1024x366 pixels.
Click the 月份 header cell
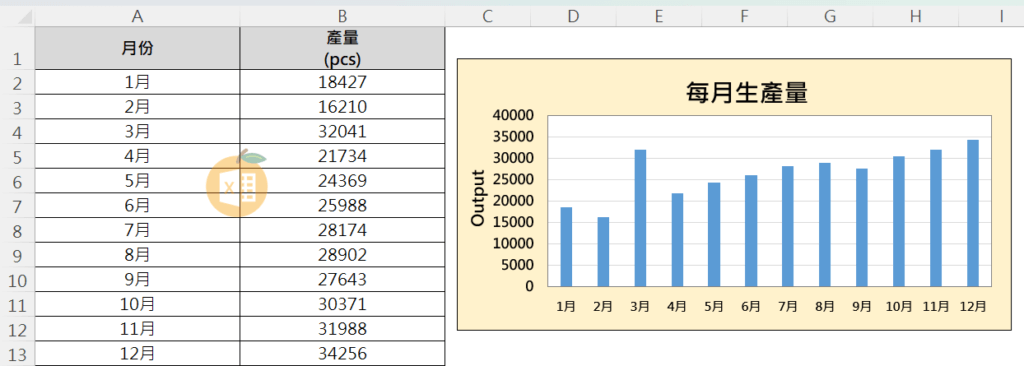(137, 48)
